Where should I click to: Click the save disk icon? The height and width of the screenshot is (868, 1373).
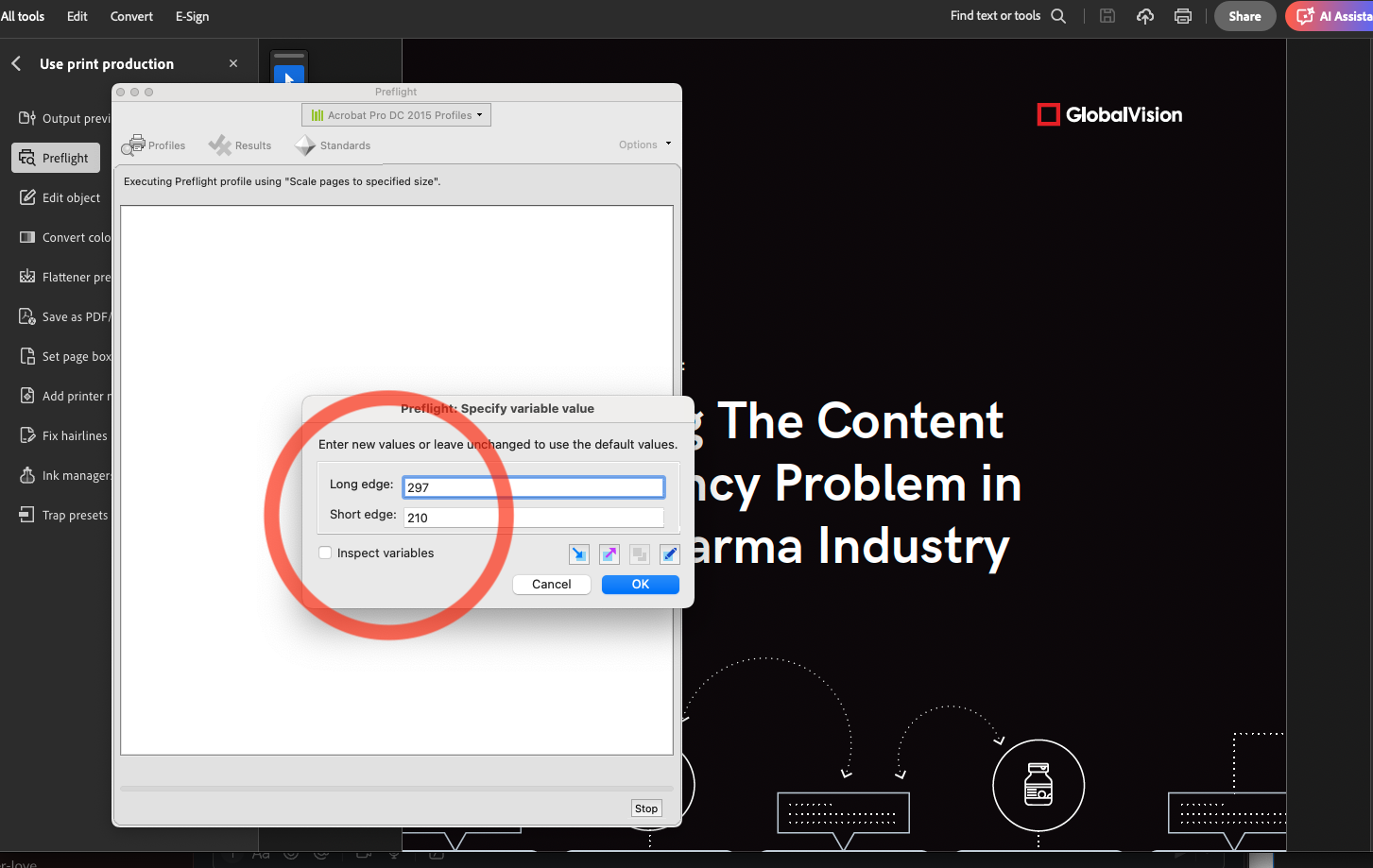1107,16
